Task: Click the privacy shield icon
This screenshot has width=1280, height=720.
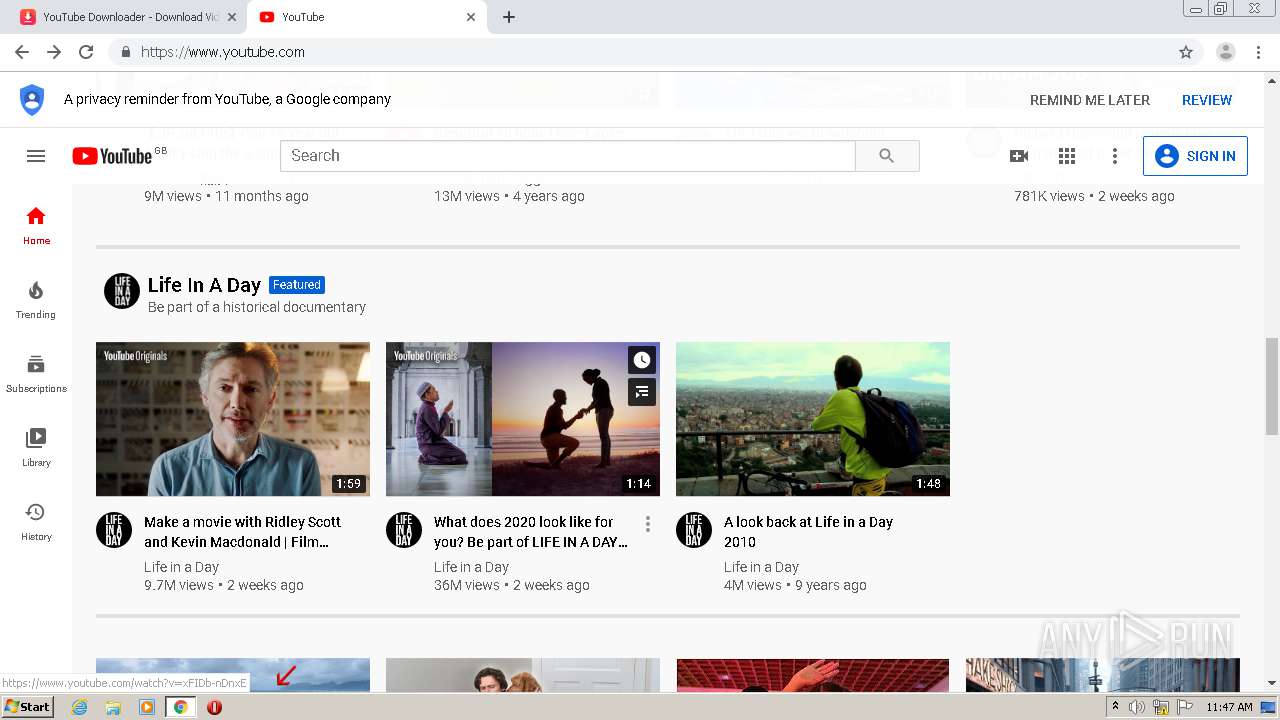Action: click(32, 100)
